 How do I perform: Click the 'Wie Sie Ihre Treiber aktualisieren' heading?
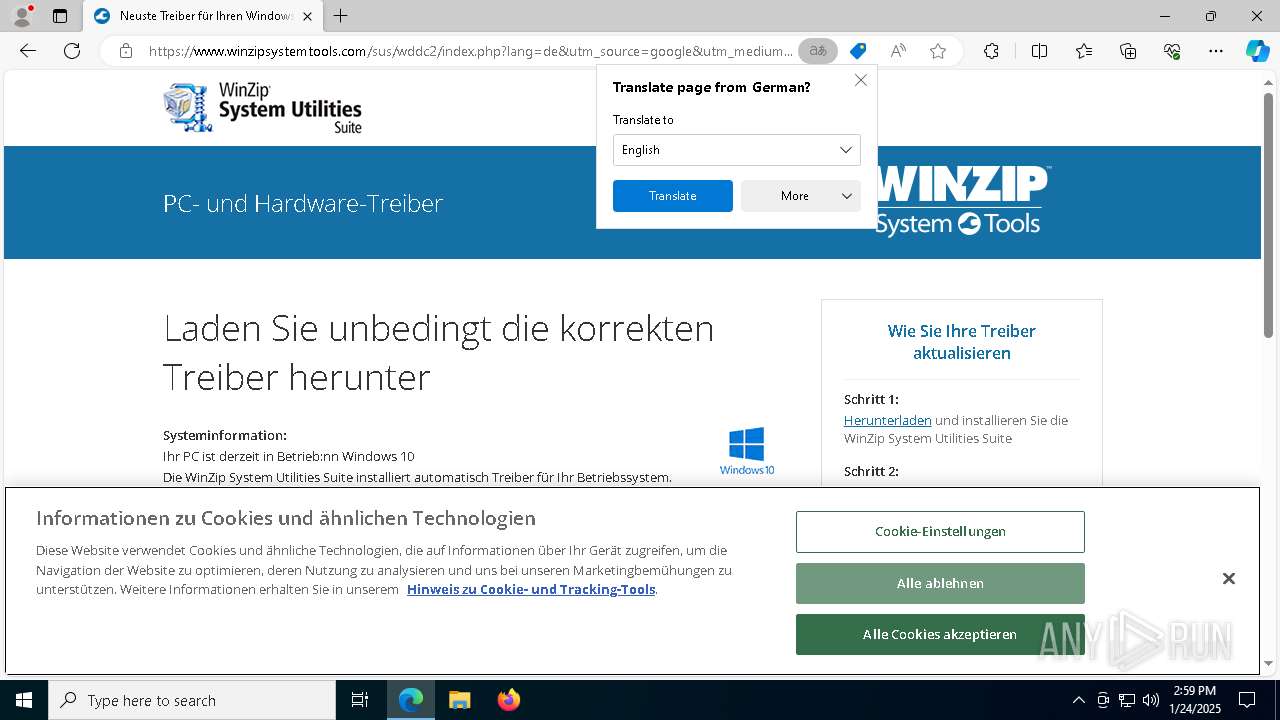[962, 342]
